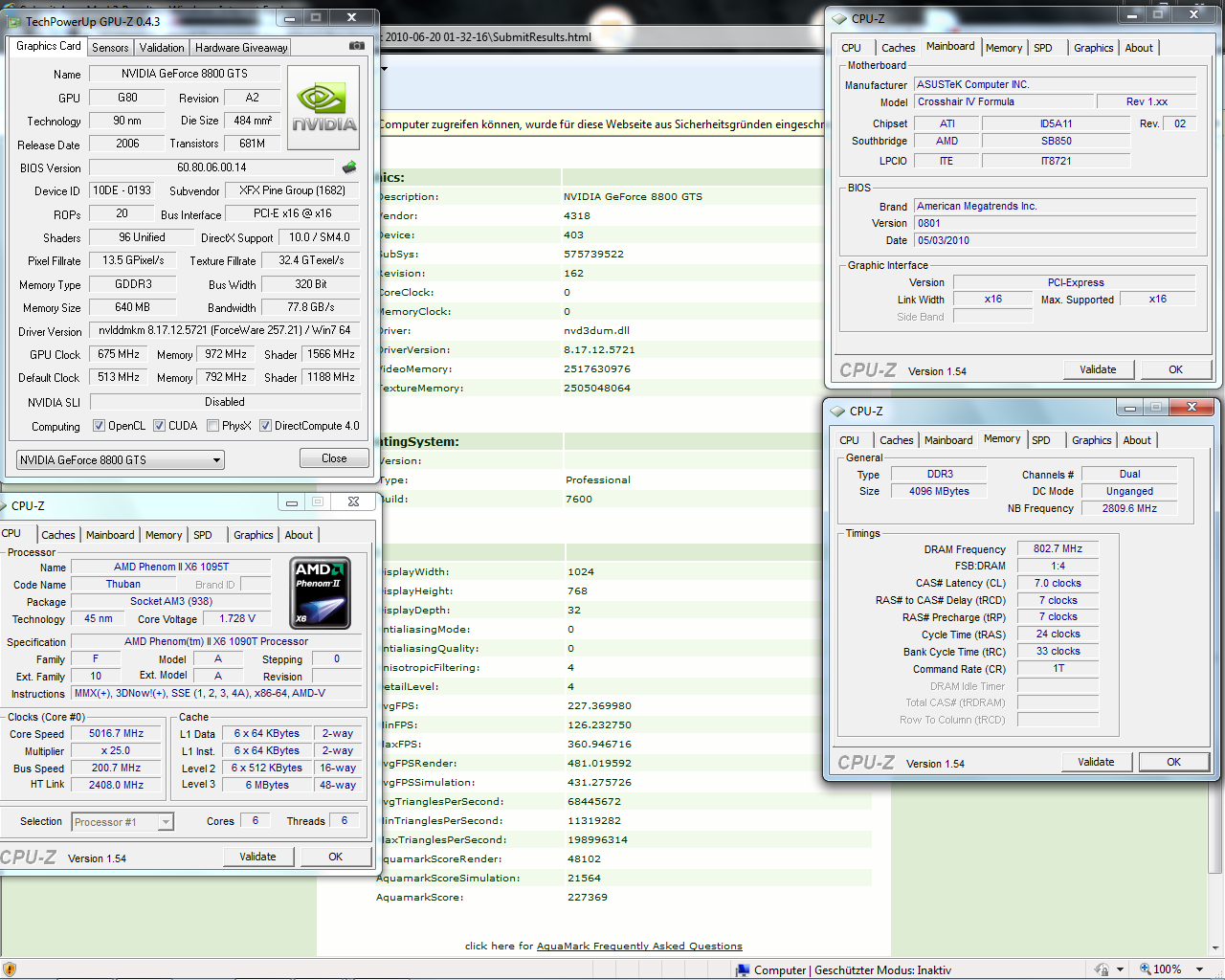The height and width of the screenshot is (980, 1225).
Task: Open the AquaMark Frequently Asked Questions link
Action: tap(639, 946)
